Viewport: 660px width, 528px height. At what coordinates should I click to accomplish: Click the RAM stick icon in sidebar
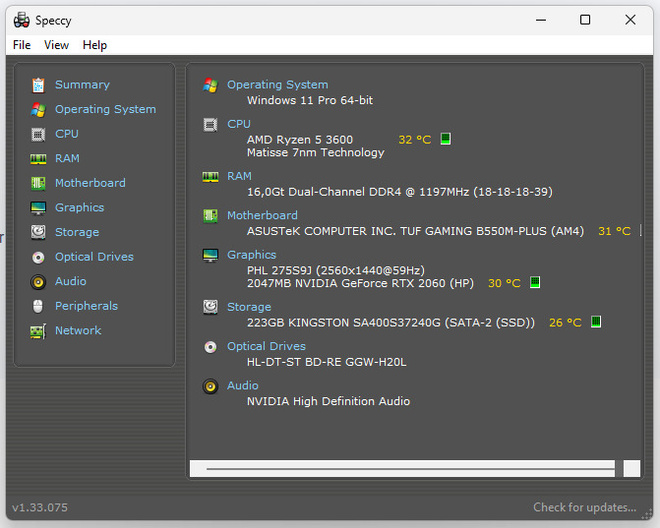(x=38, y=159)
